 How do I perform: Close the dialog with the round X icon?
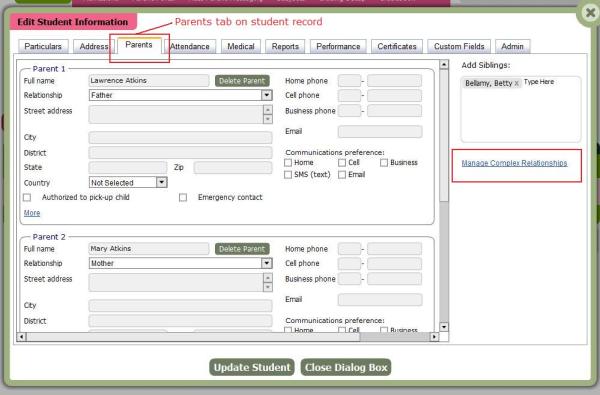click(x=590, y=13)
